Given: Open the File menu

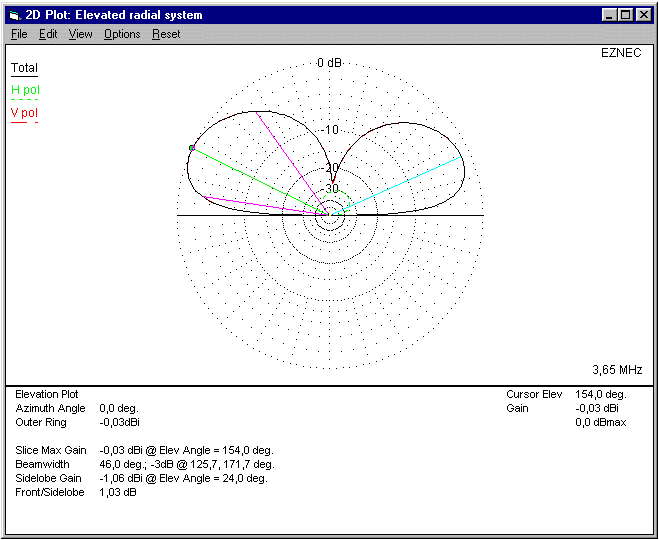Looking at the screenshot, I should [19, 34].
